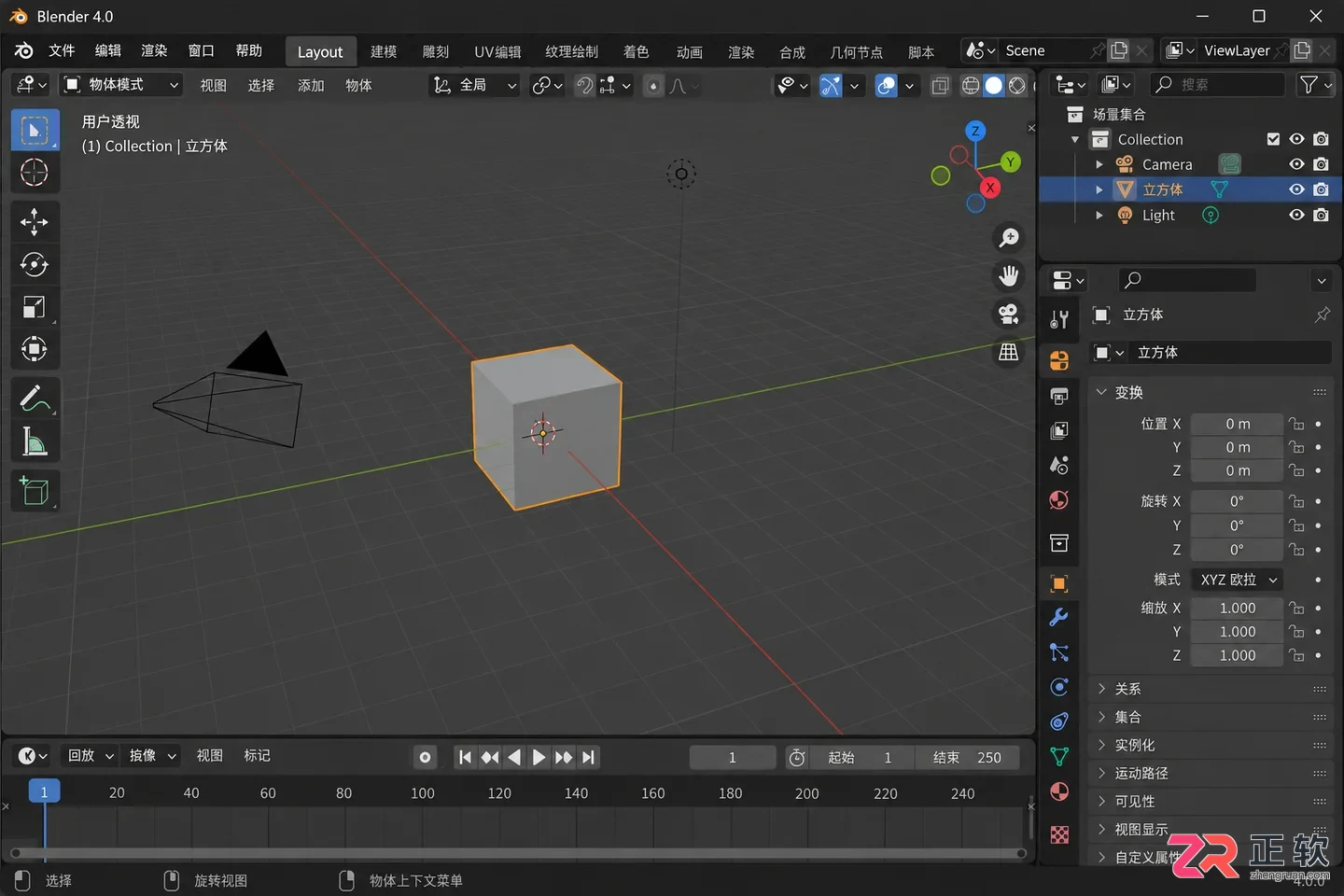This screenshot has width=1344, height=896.
Task: Select the Measure tool
Action: coord(35,441)
